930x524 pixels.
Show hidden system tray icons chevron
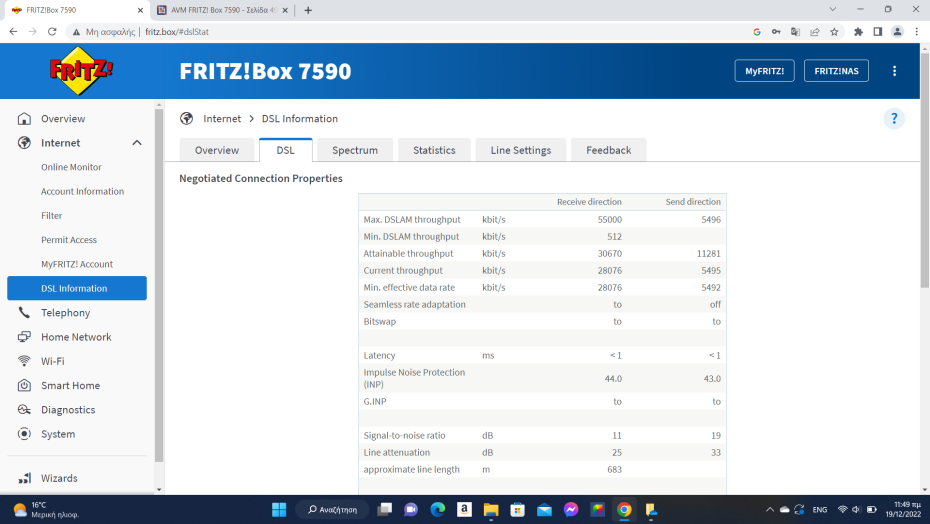(x=770, y=510)
